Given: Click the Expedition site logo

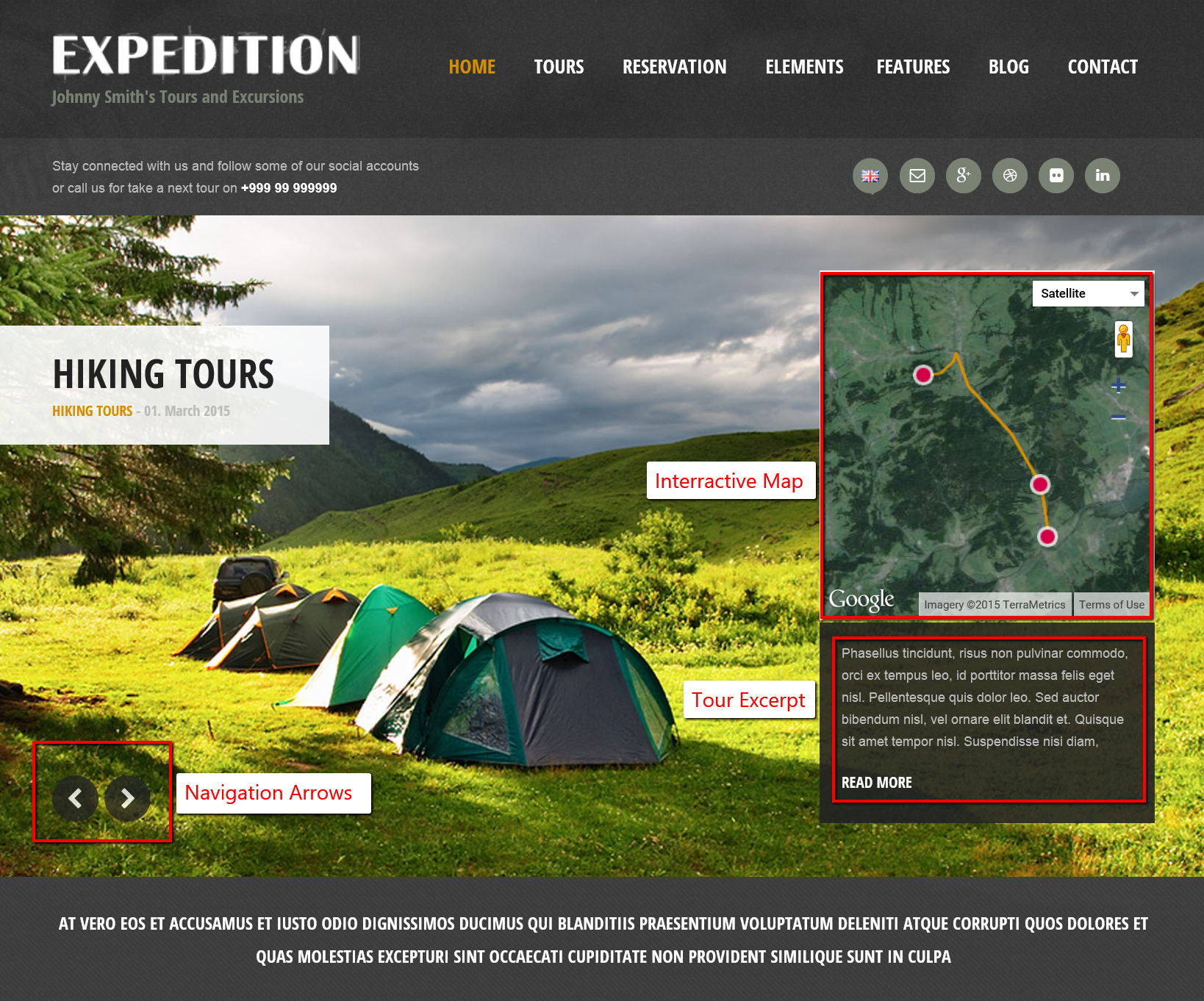Looking at the screenshot, I should [206, 55].
